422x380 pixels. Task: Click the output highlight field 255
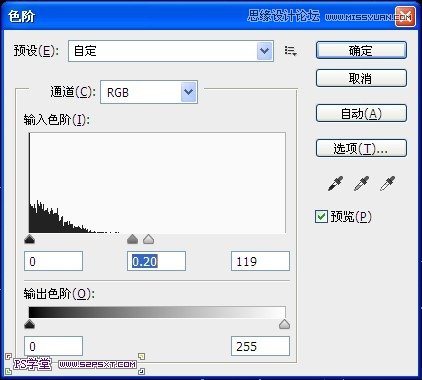(x=260, y=346)
